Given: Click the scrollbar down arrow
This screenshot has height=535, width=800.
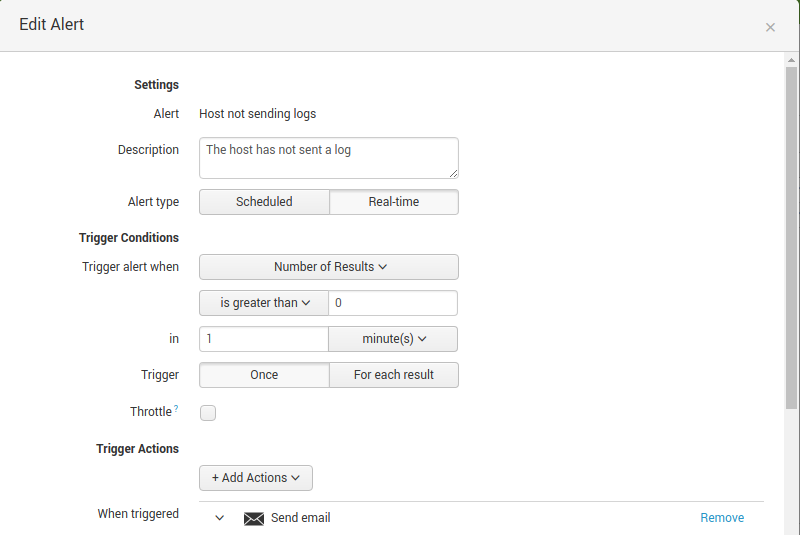Looking at the screenshot, I should (791, 527).
